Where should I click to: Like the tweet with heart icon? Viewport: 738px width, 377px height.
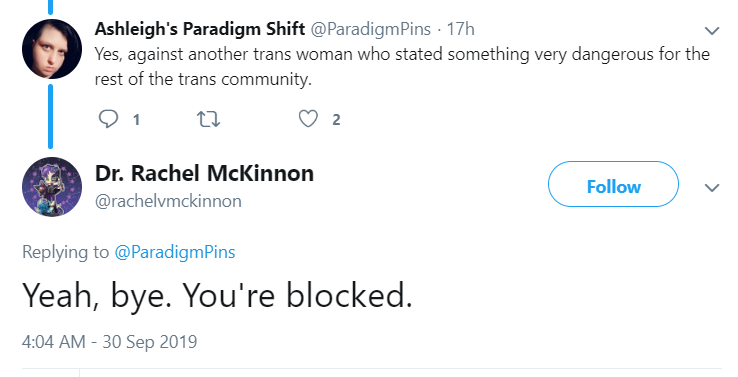click(308, 119)
